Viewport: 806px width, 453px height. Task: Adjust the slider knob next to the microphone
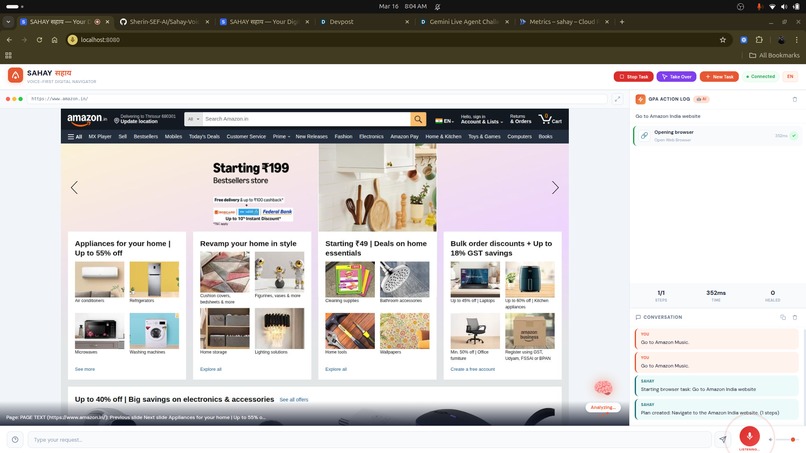point(793,440)
